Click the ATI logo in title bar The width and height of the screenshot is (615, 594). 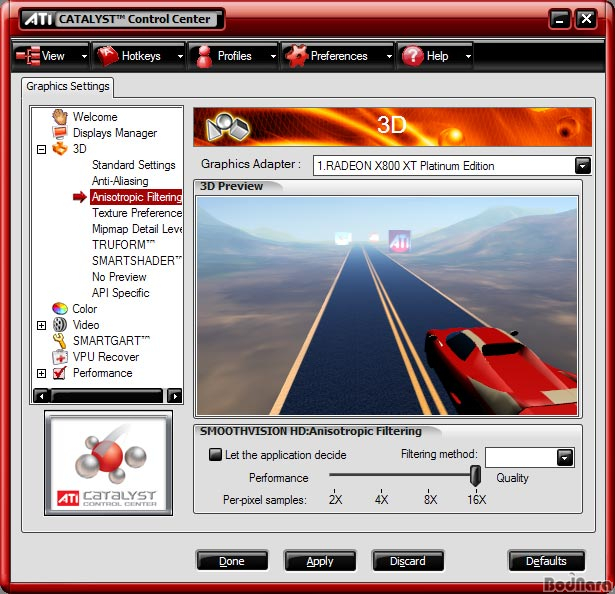pos(38,19)
